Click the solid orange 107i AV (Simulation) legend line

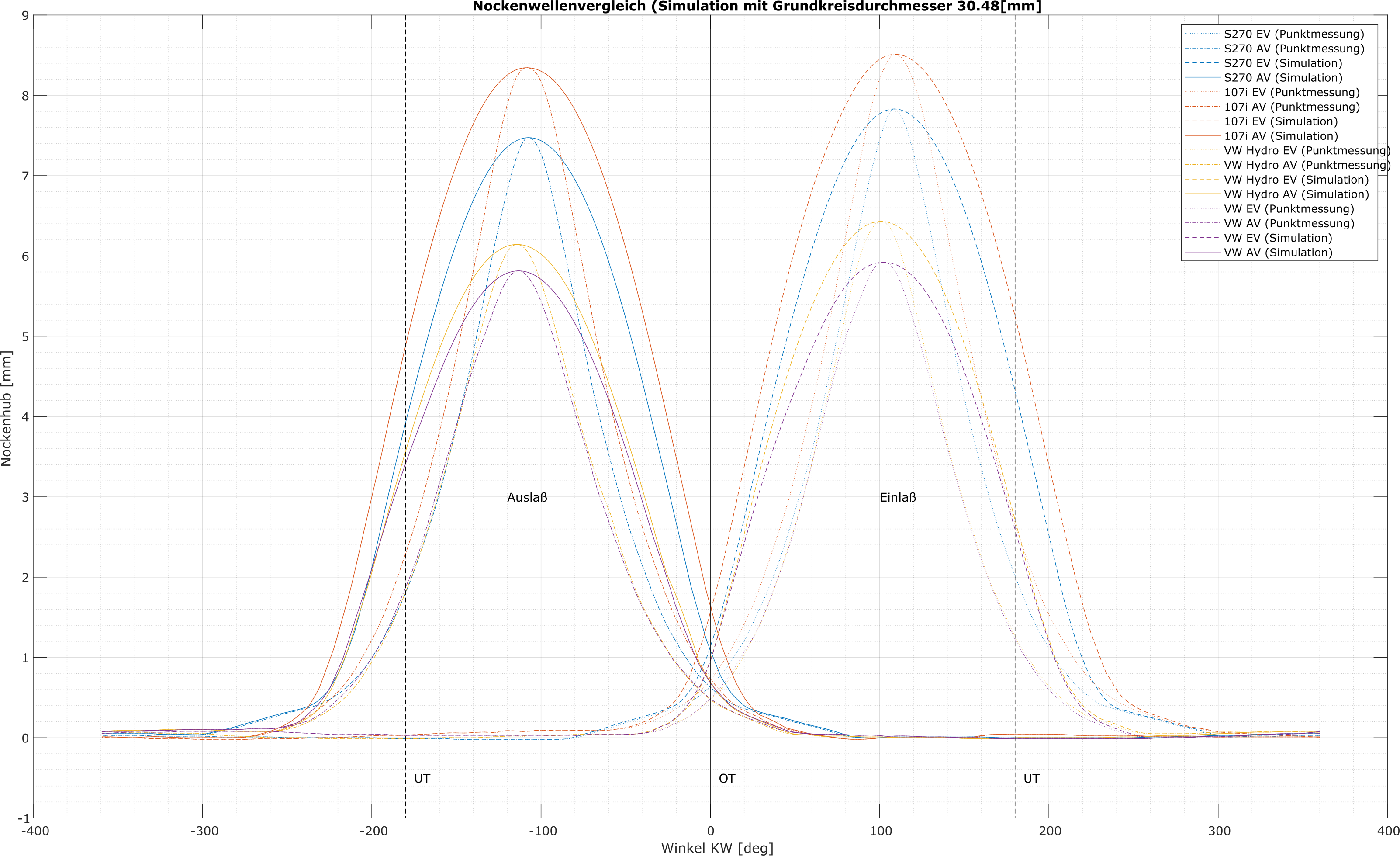(x=1202, y=136)
